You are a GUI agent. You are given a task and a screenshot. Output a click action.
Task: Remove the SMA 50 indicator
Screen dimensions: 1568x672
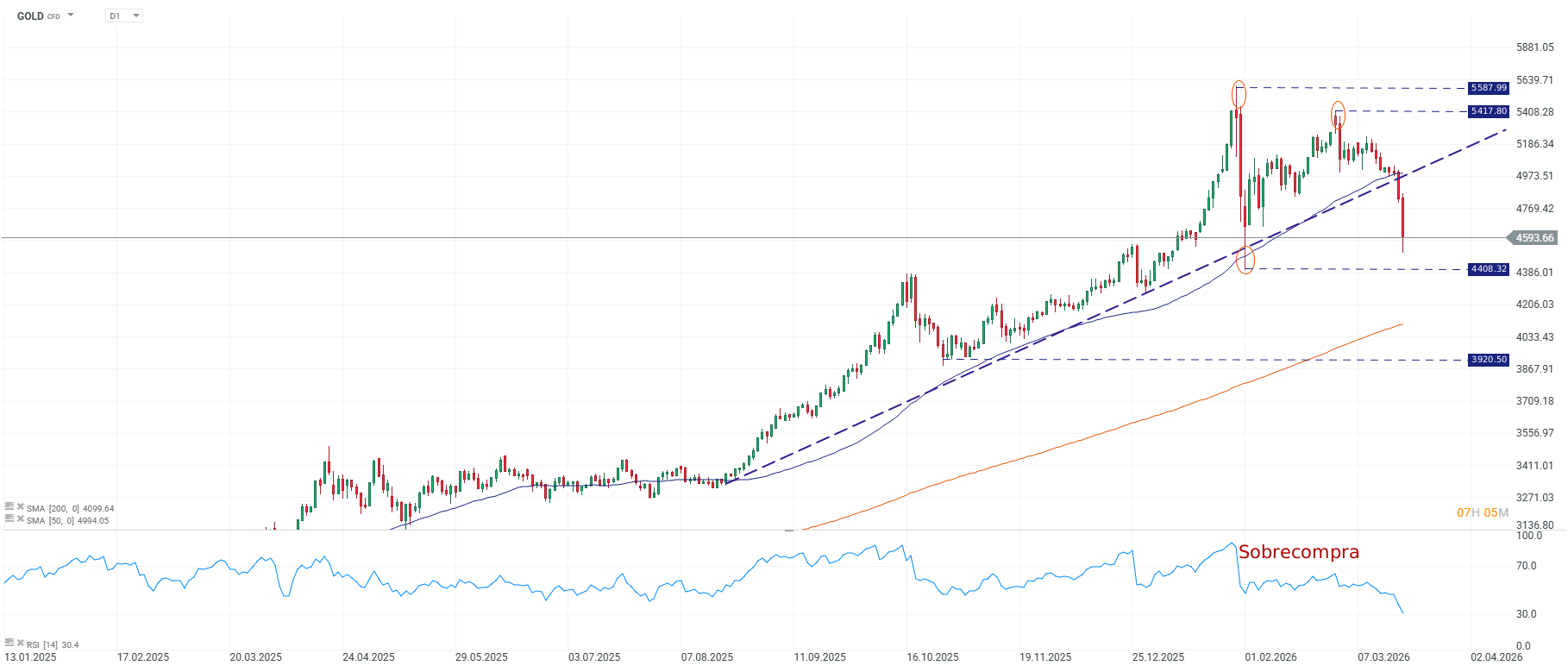point(20,519)
